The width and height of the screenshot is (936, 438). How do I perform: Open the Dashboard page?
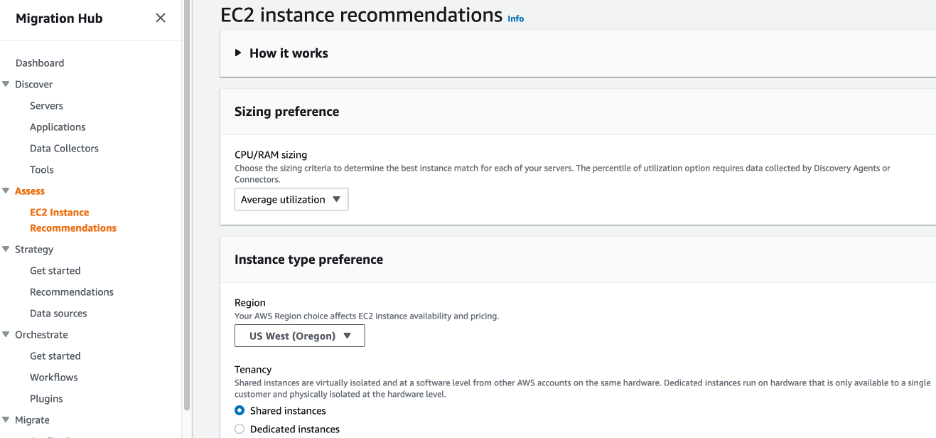point(40,63)
